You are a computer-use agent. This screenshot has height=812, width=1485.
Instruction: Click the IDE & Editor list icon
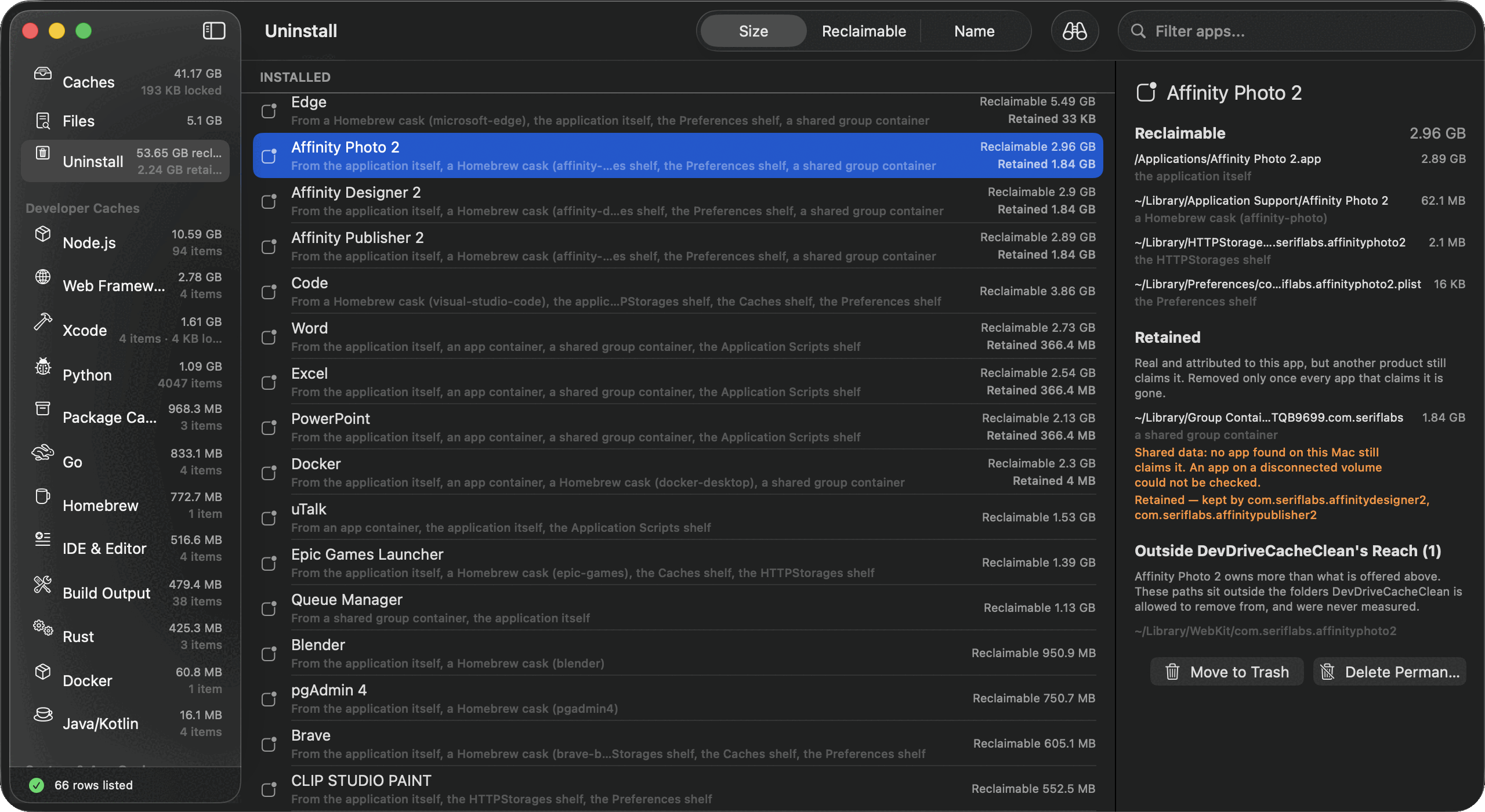(43, 539)
